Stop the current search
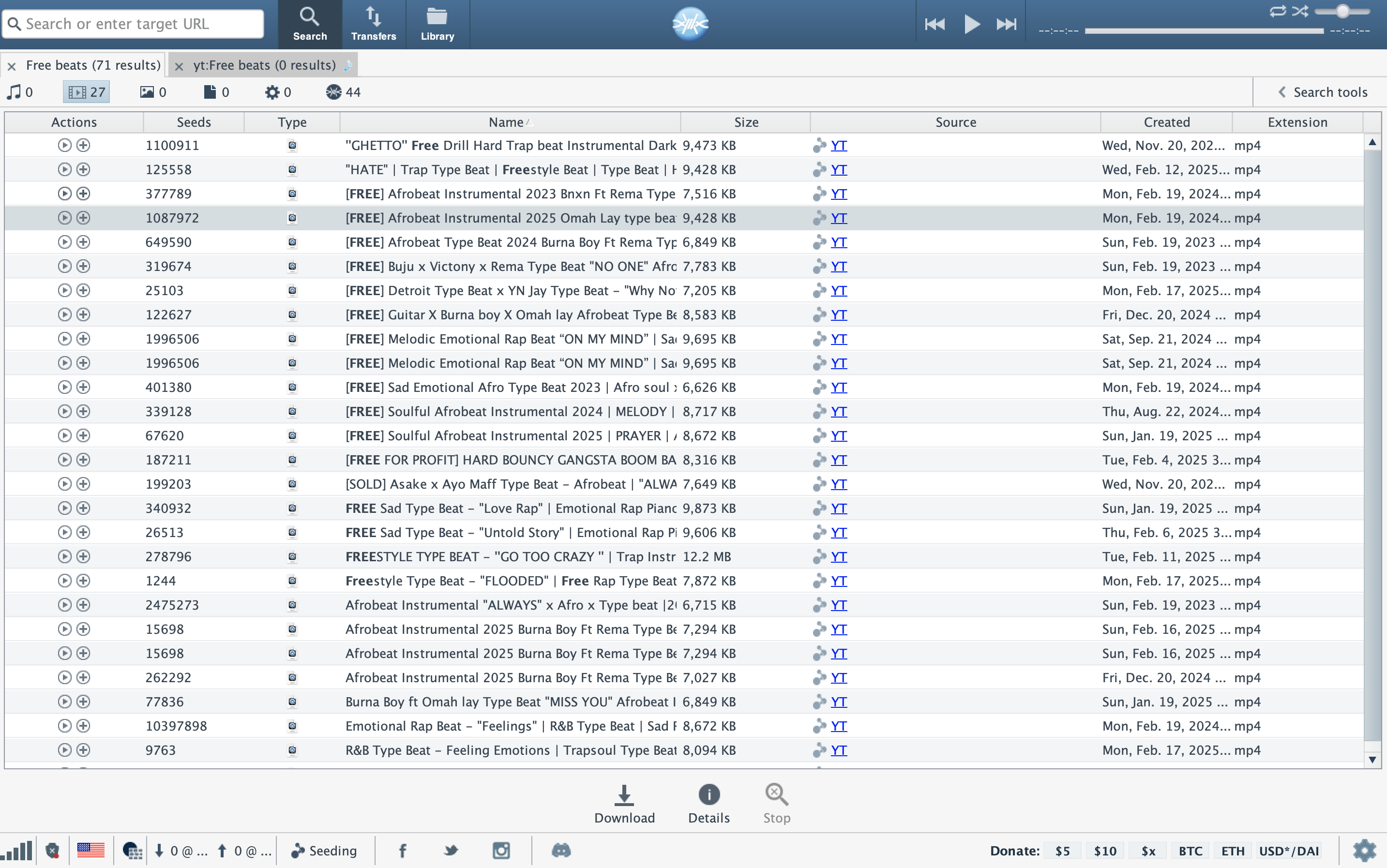Image resolution: width=1387 pixels, height=868 pixels. pyautogui.click(x=777, y=804)
